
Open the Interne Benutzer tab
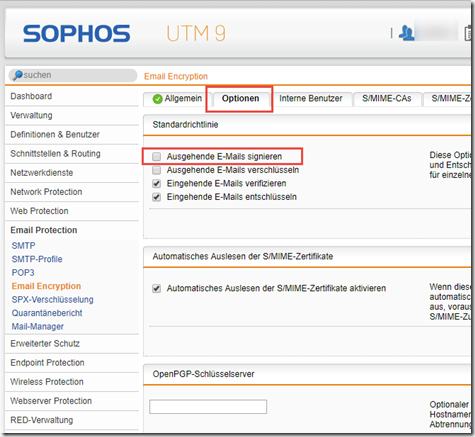click(311, 99)
